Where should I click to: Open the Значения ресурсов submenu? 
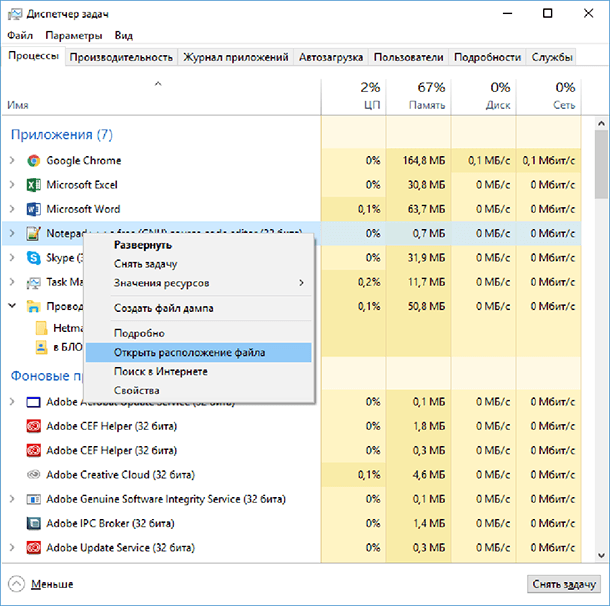[198, 283]
